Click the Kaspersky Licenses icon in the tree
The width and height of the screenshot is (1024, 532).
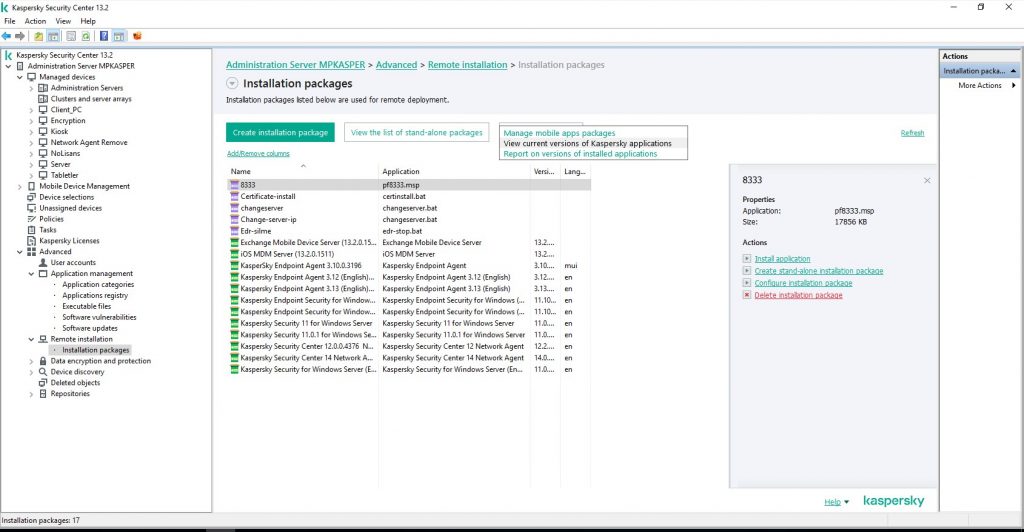pos(31,241)
